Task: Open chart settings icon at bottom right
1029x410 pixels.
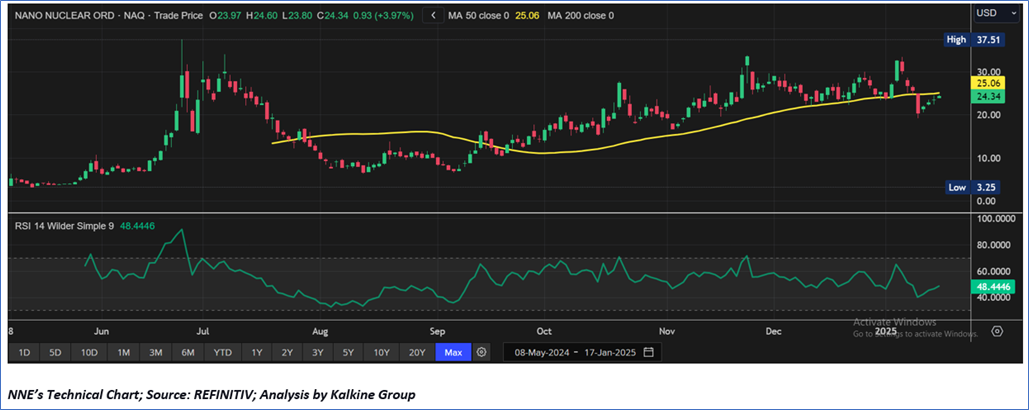Action: 997,331
